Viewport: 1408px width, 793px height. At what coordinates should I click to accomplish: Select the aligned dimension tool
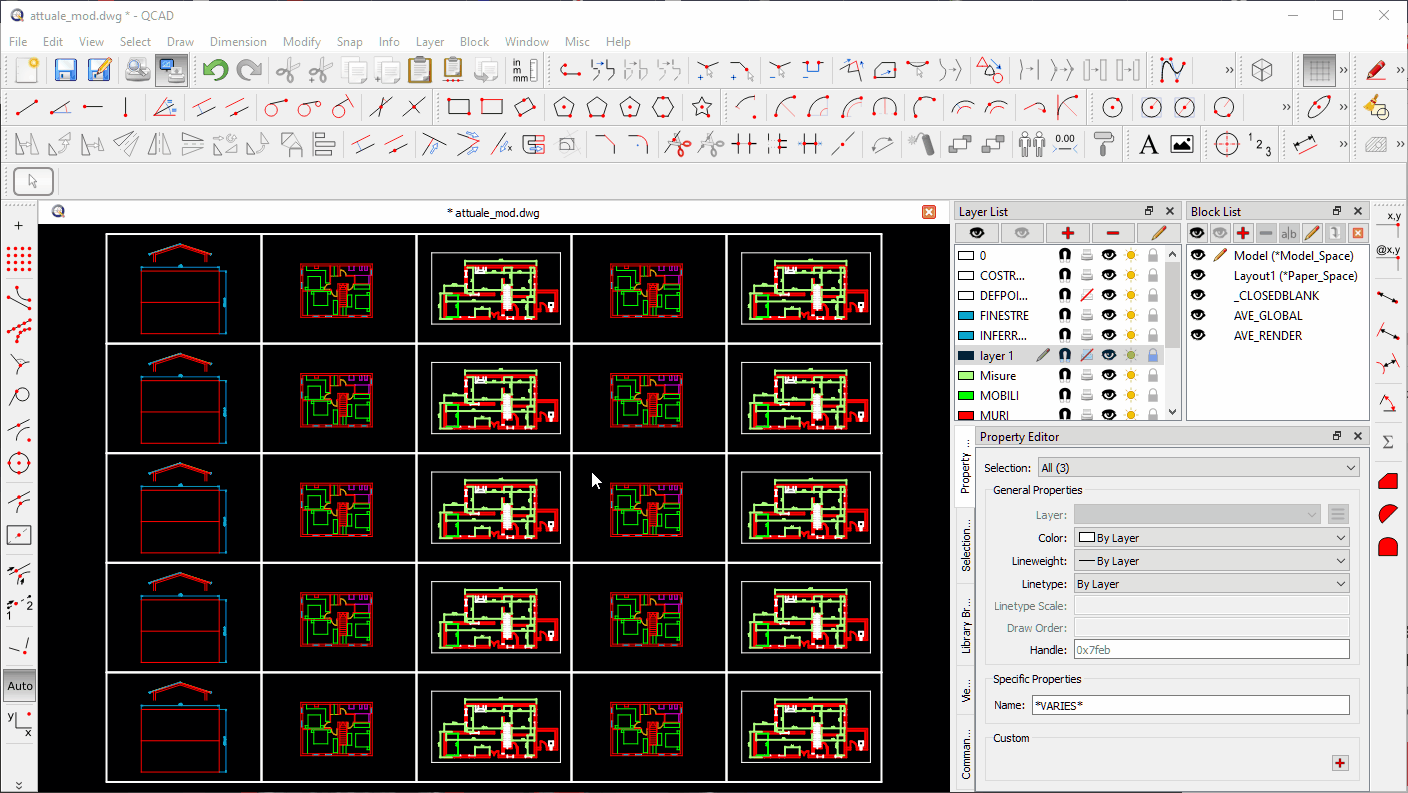[1304, 145]
